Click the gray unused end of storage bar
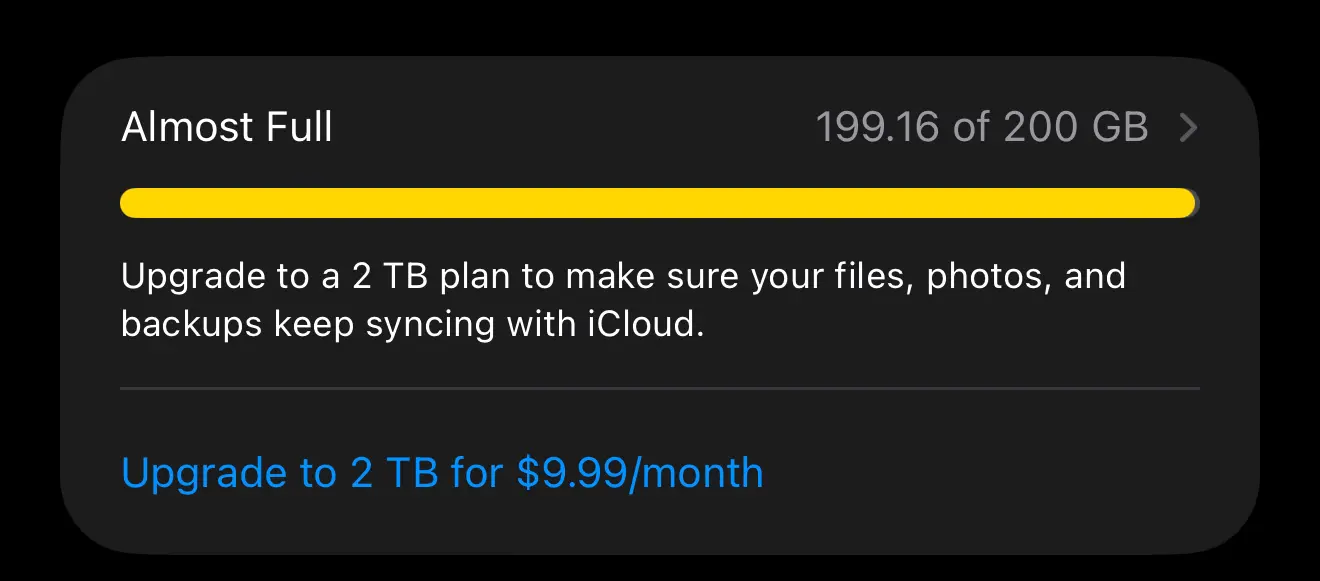 pyautogui.click(x=1197, y=203)
